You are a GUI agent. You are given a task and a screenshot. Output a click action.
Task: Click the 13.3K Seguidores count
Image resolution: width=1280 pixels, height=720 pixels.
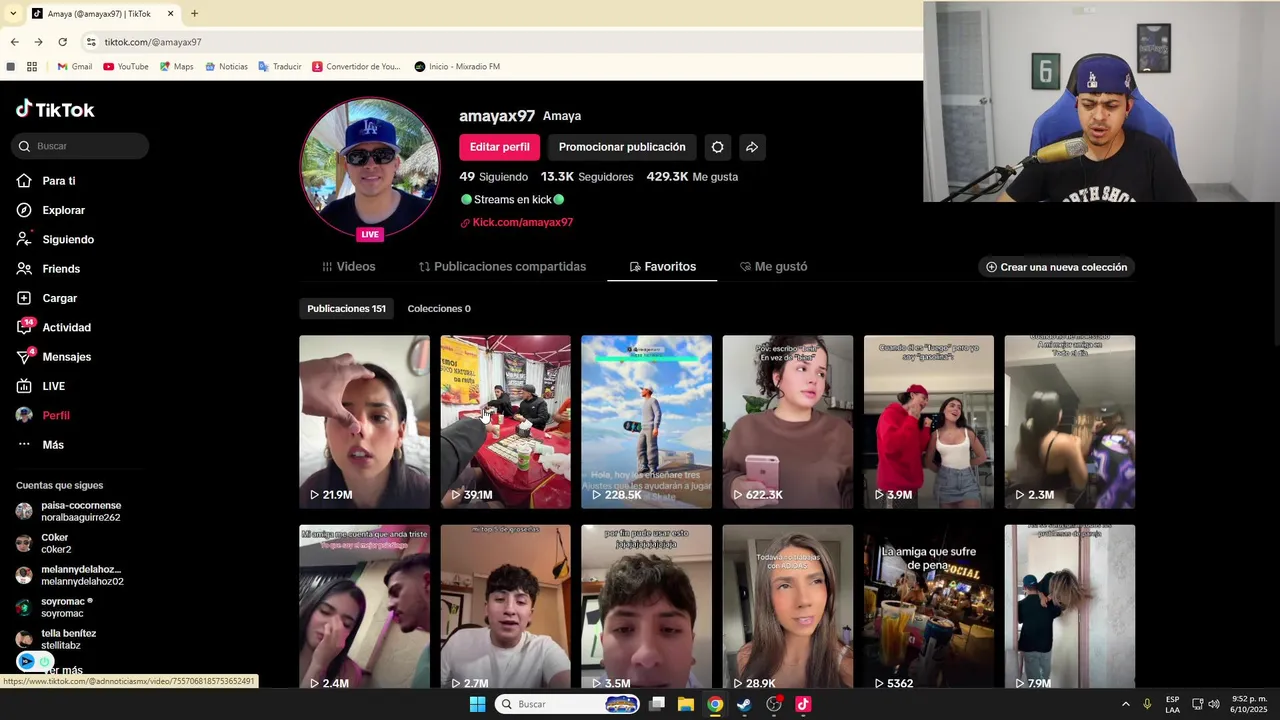[x=587, y=177]
